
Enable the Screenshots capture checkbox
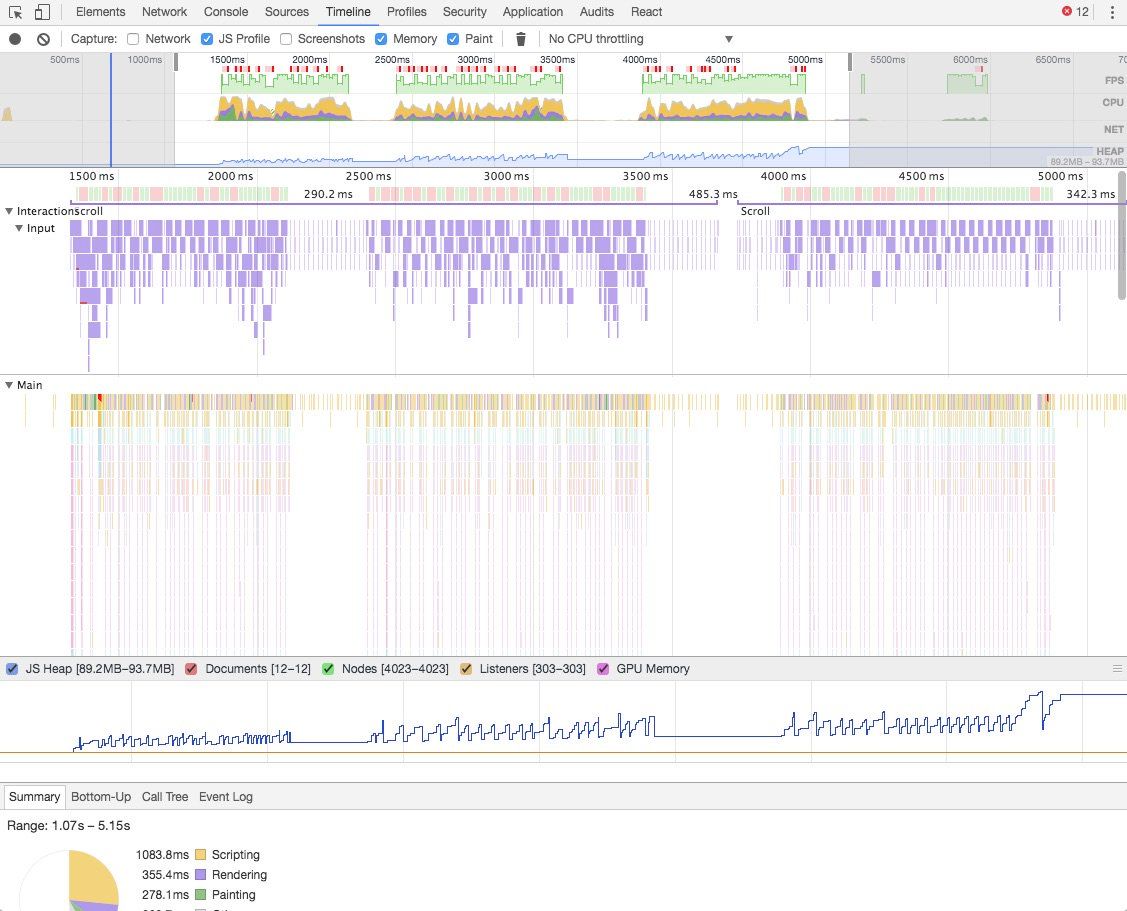pyautogui.click(x=286, y=39)
